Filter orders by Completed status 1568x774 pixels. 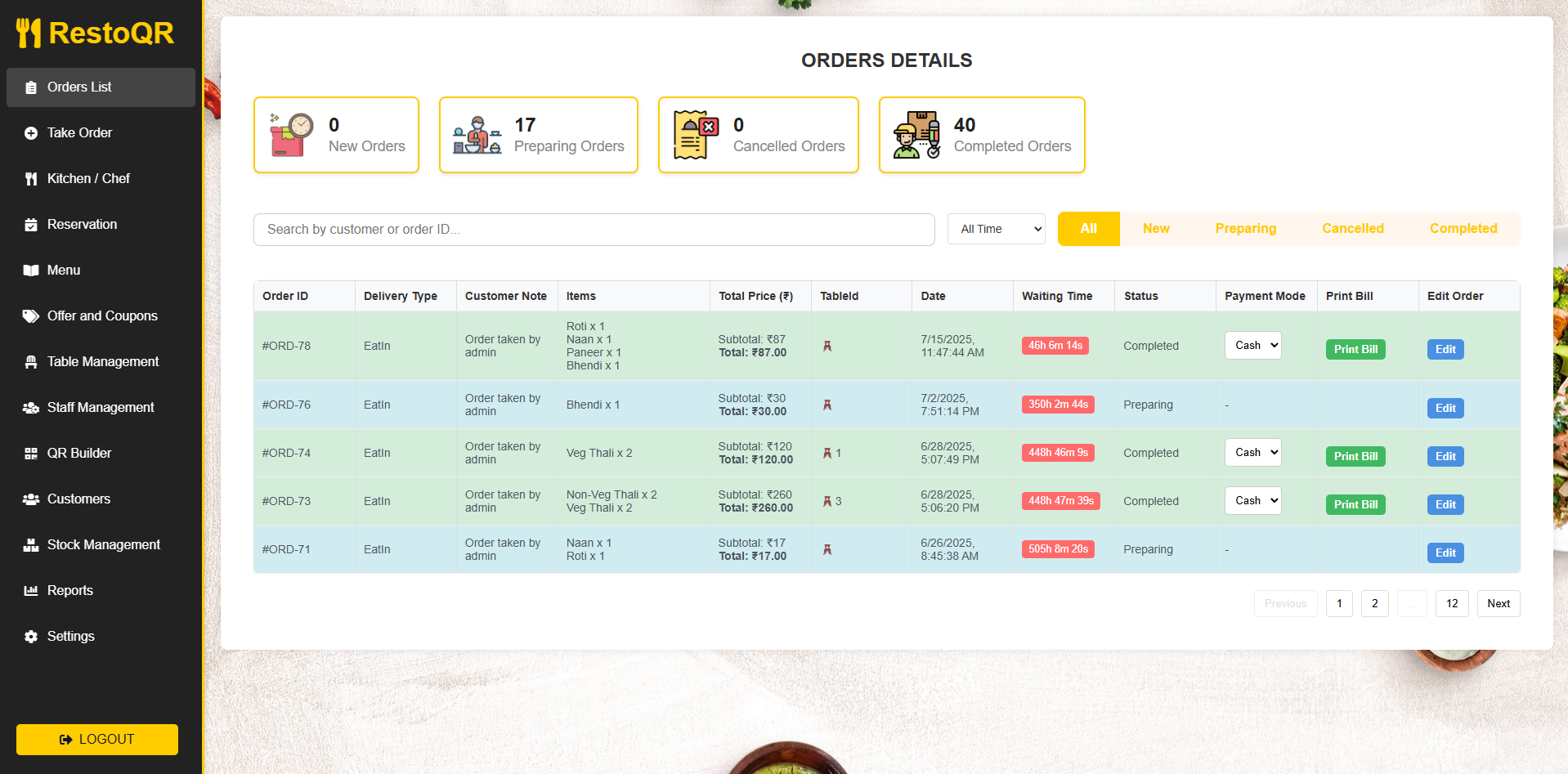click(1463, 229)
